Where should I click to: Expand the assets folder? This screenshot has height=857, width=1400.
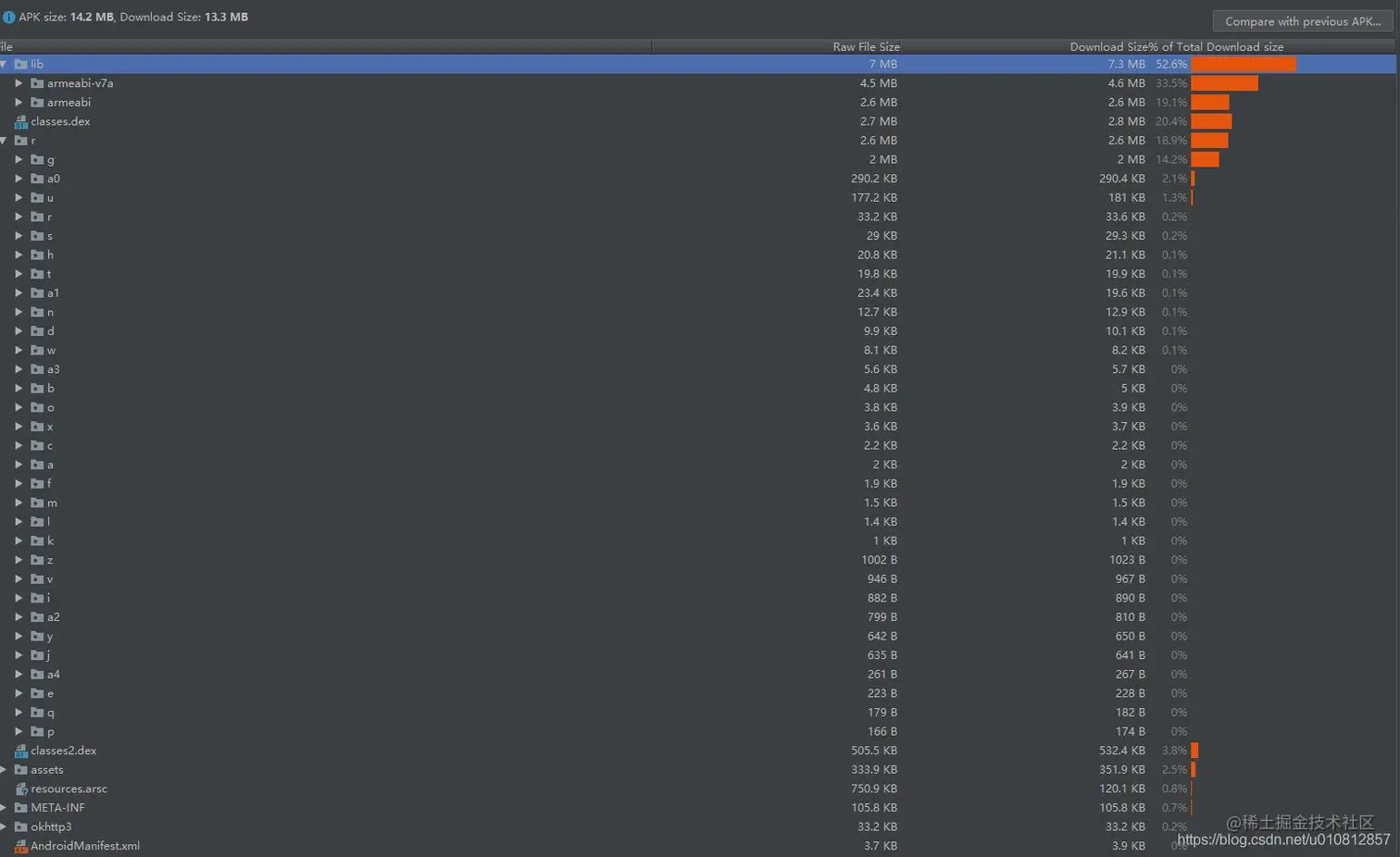tap(4, 769)
